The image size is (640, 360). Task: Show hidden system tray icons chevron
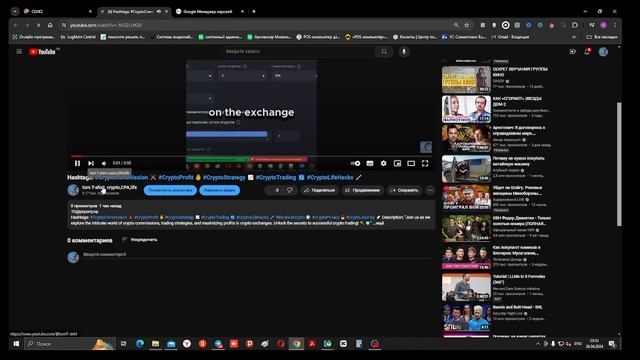[538, 344]
